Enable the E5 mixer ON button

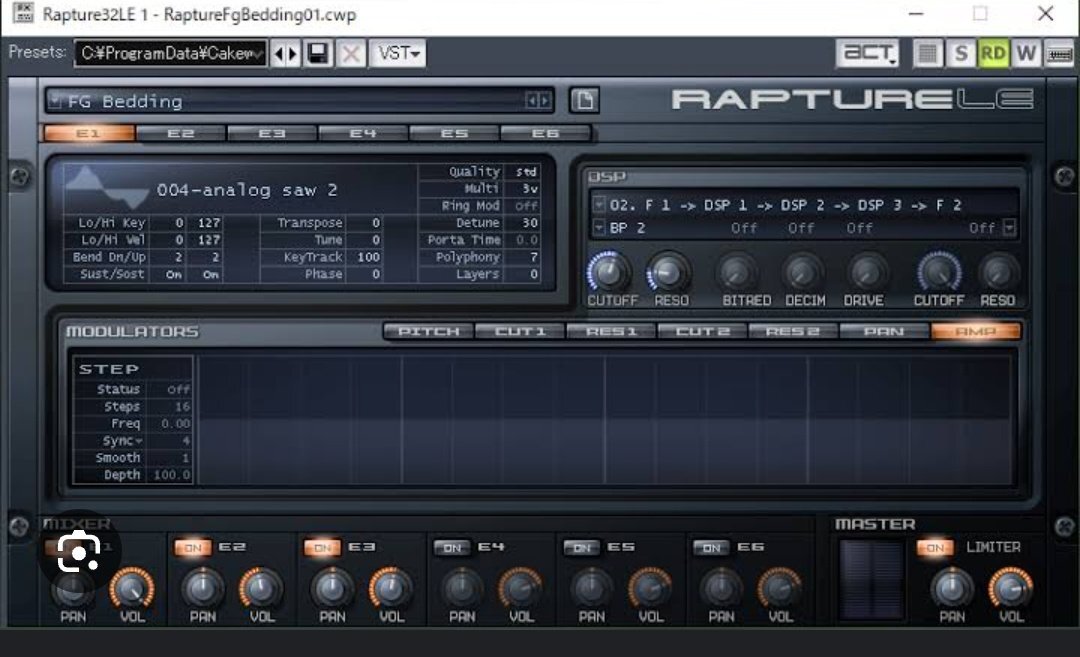click(x=581, y=548)
